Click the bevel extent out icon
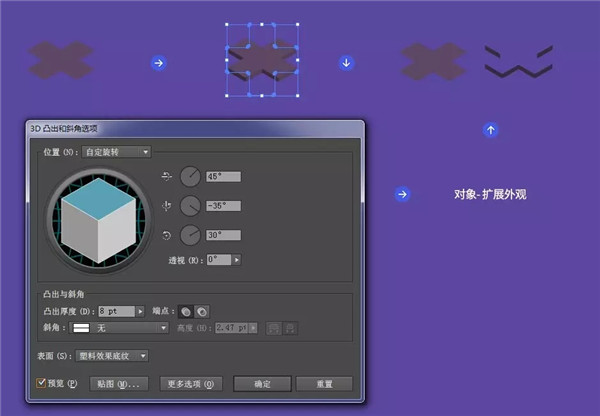Image resolution: width=600 pixels, height=416 pixels. (274, 328)
